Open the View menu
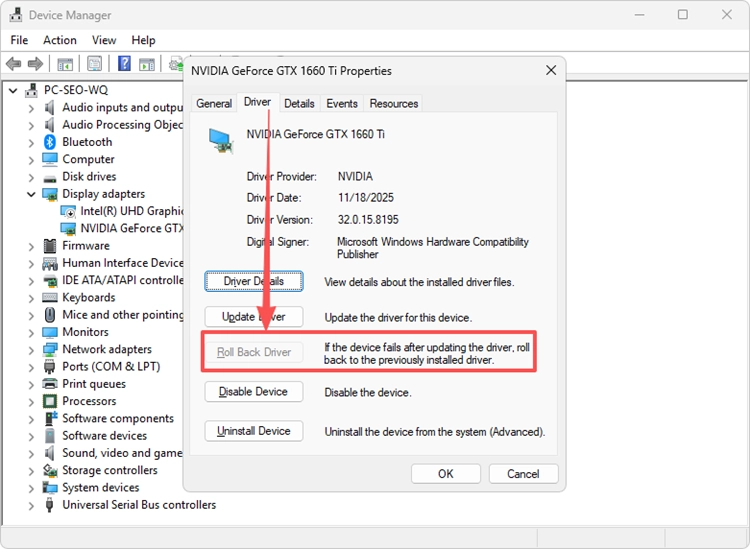This screenshot has width=750, height=549. point(104,40)
